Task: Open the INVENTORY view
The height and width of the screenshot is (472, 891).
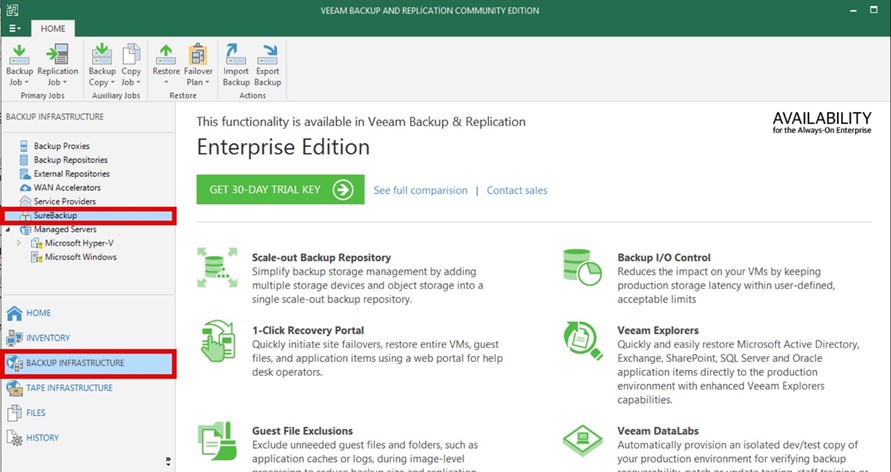Action: coord(48,338)
